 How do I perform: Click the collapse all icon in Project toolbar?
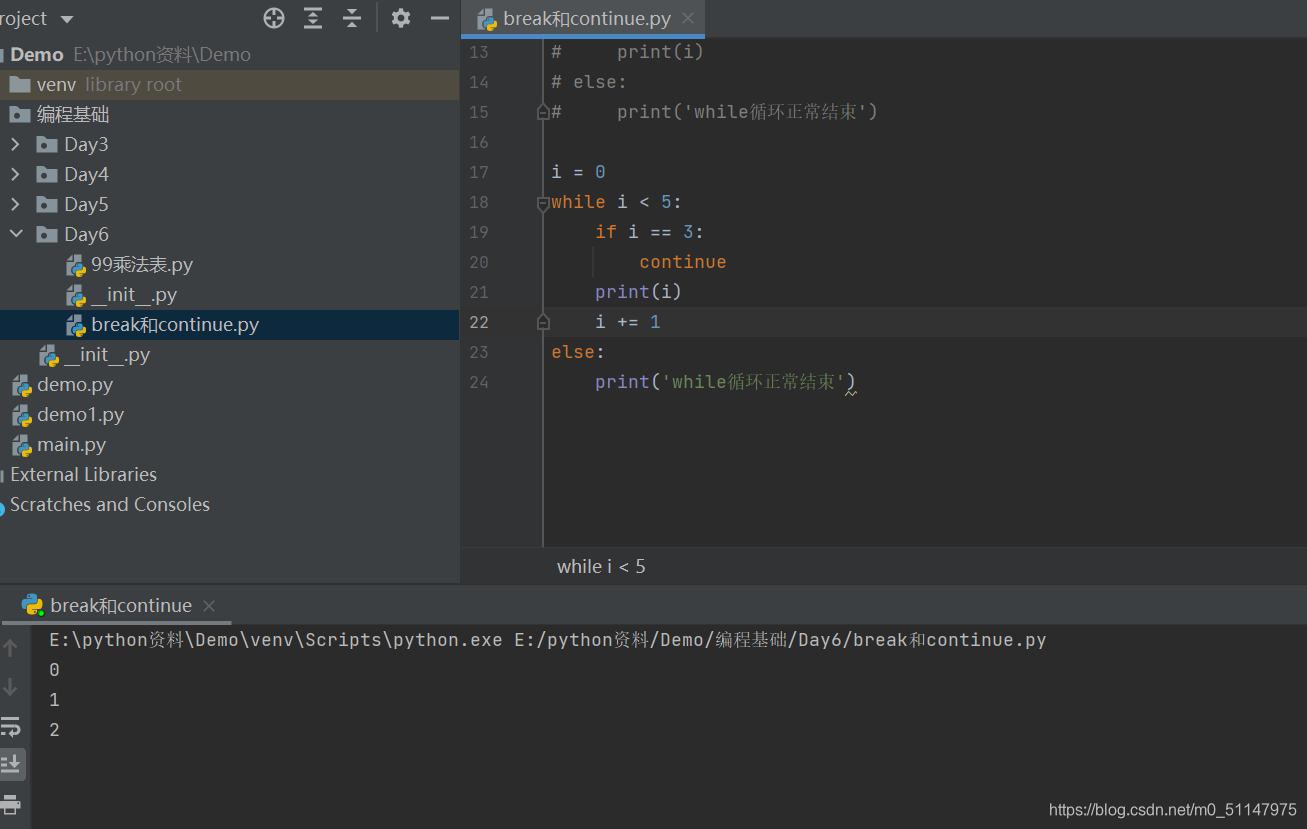click(352, 18)
